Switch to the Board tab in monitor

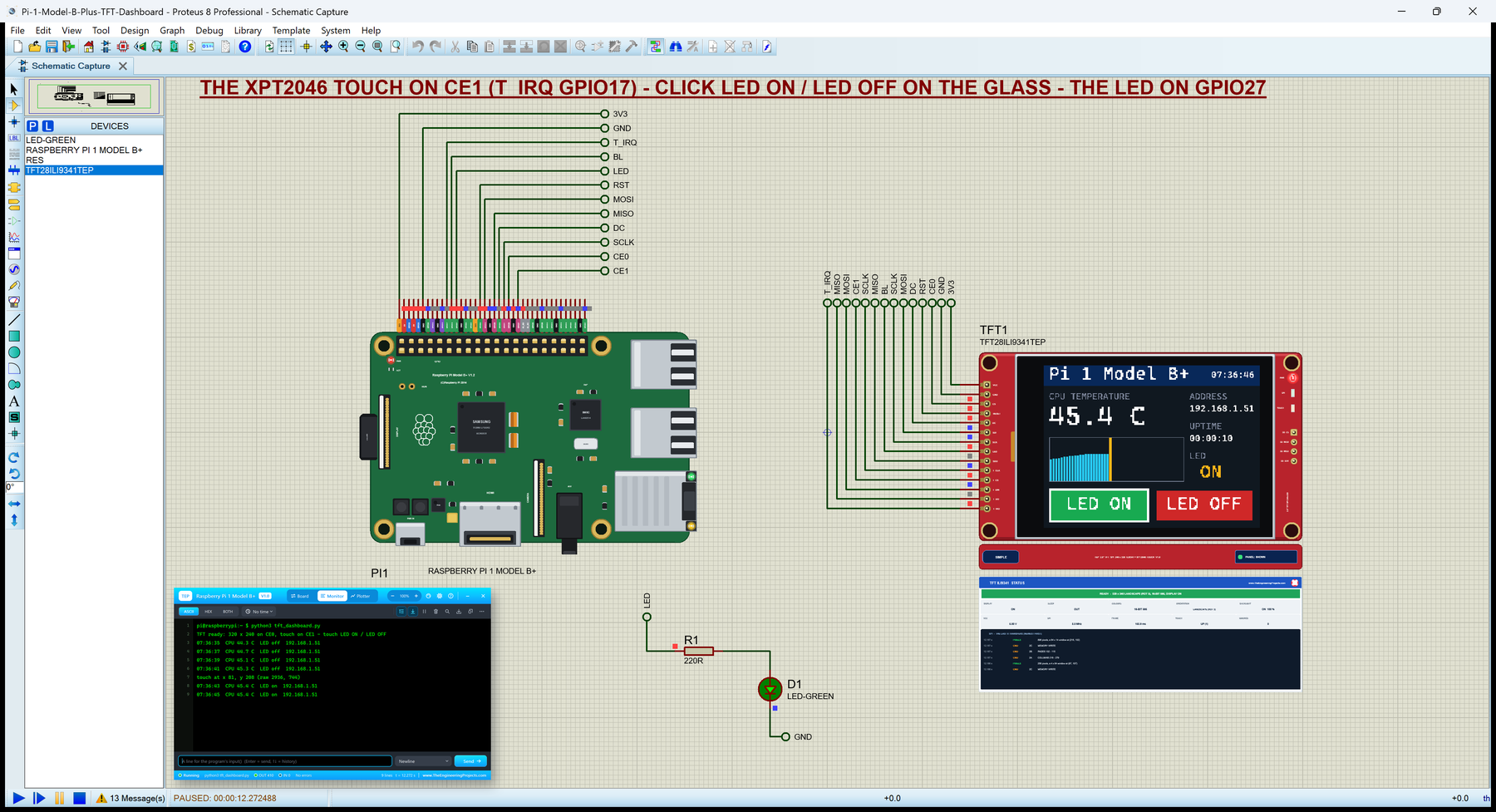pos(300,596)
